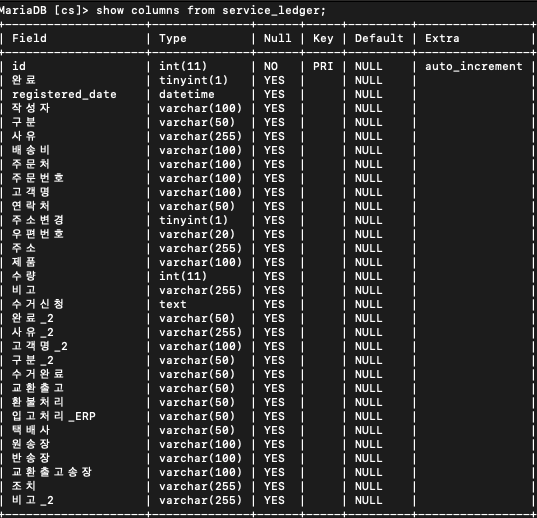The height and width of the screenshot is (518, 537).
Task: Select the Type column header
Action: click(x=173, y=38)
